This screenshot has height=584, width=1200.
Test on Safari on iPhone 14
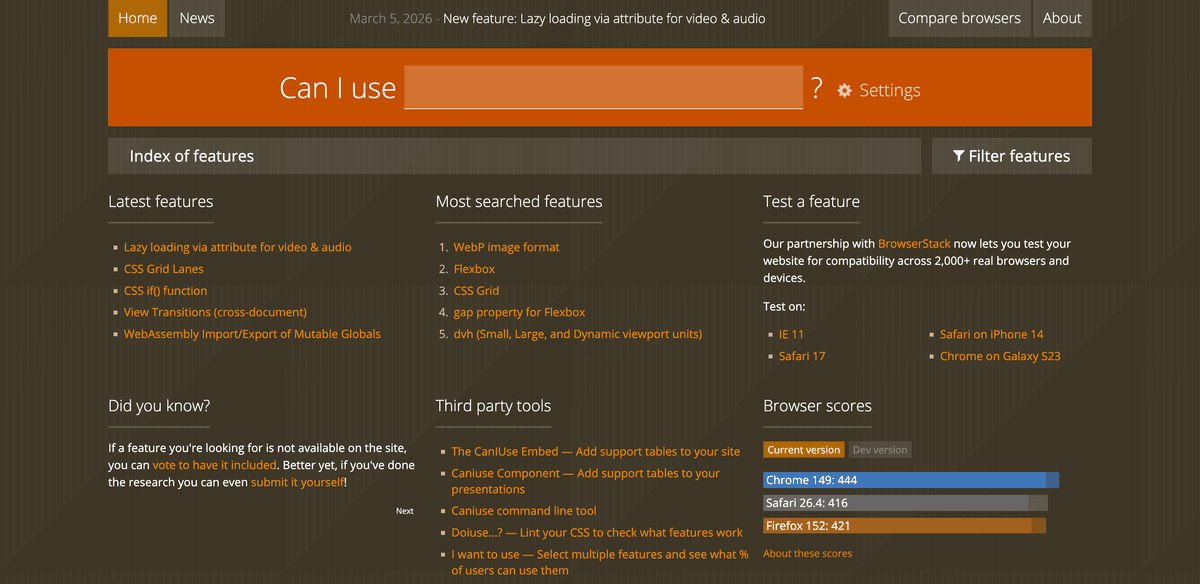(x=991, y=334)
